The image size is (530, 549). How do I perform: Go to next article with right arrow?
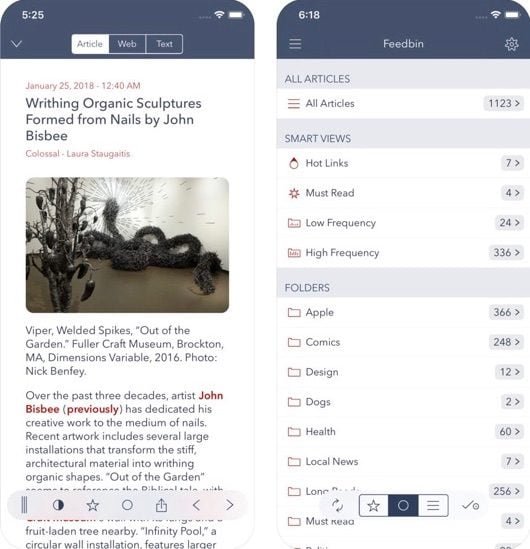(x=230, y=505)
